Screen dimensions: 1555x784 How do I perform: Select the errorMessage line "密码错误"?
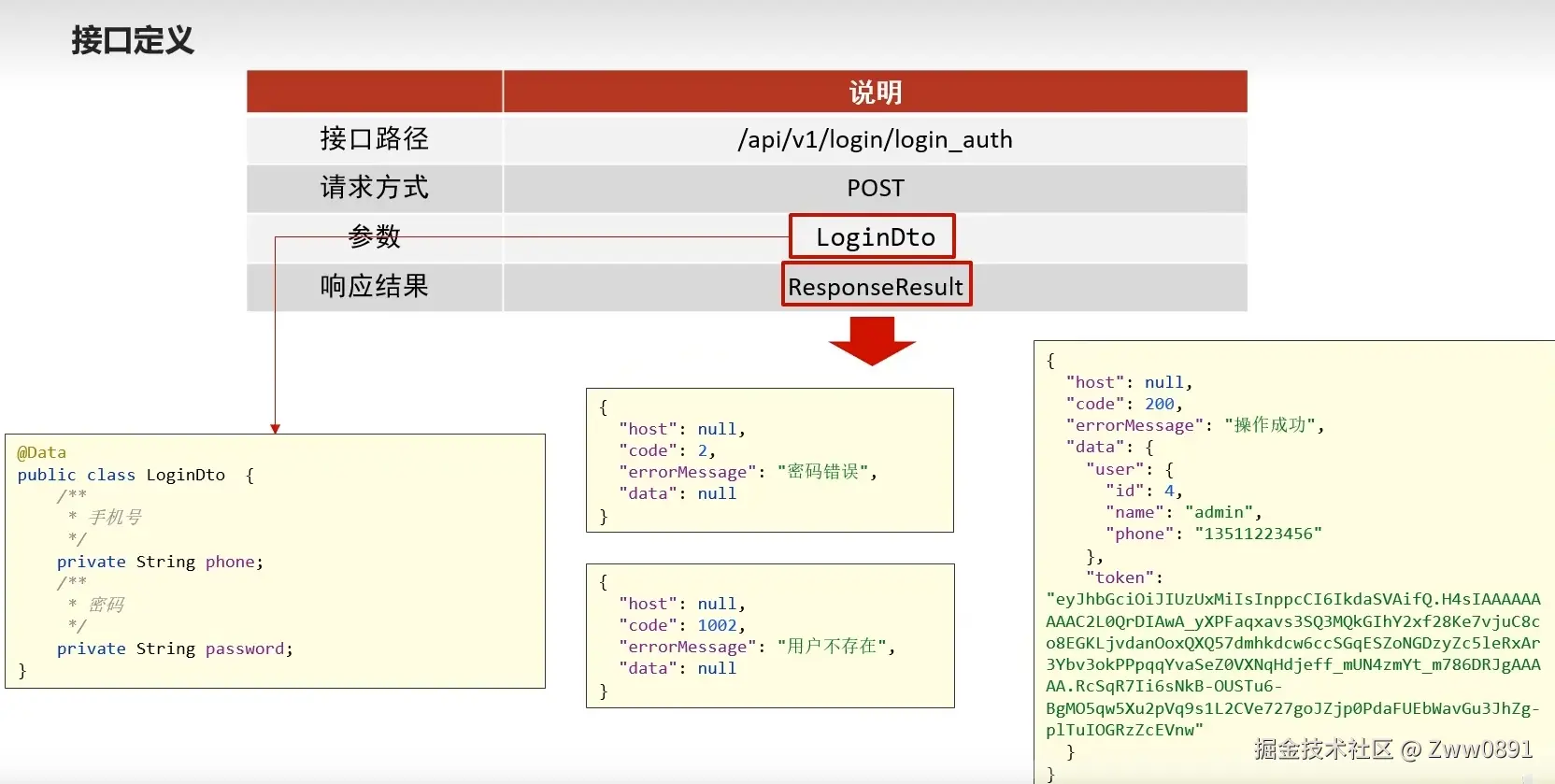coord(749,472)
